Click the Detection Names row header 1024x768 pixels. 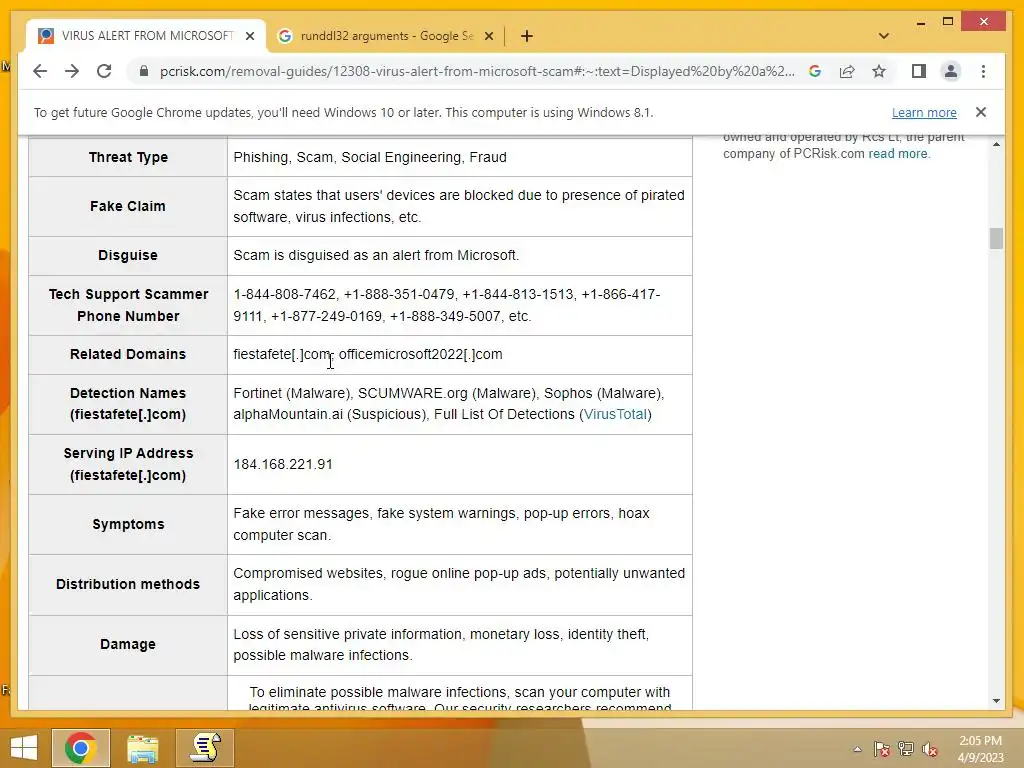(x=128, y=404)
